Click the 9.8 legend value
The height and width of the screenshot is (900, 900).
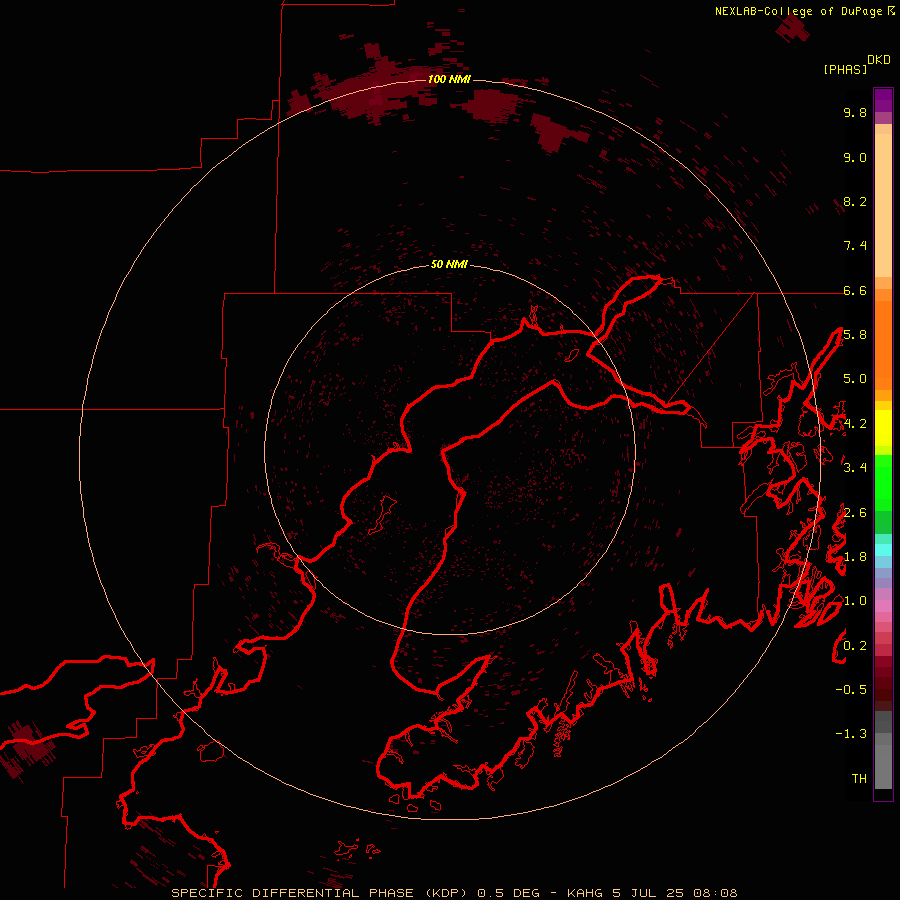(855, 112)
